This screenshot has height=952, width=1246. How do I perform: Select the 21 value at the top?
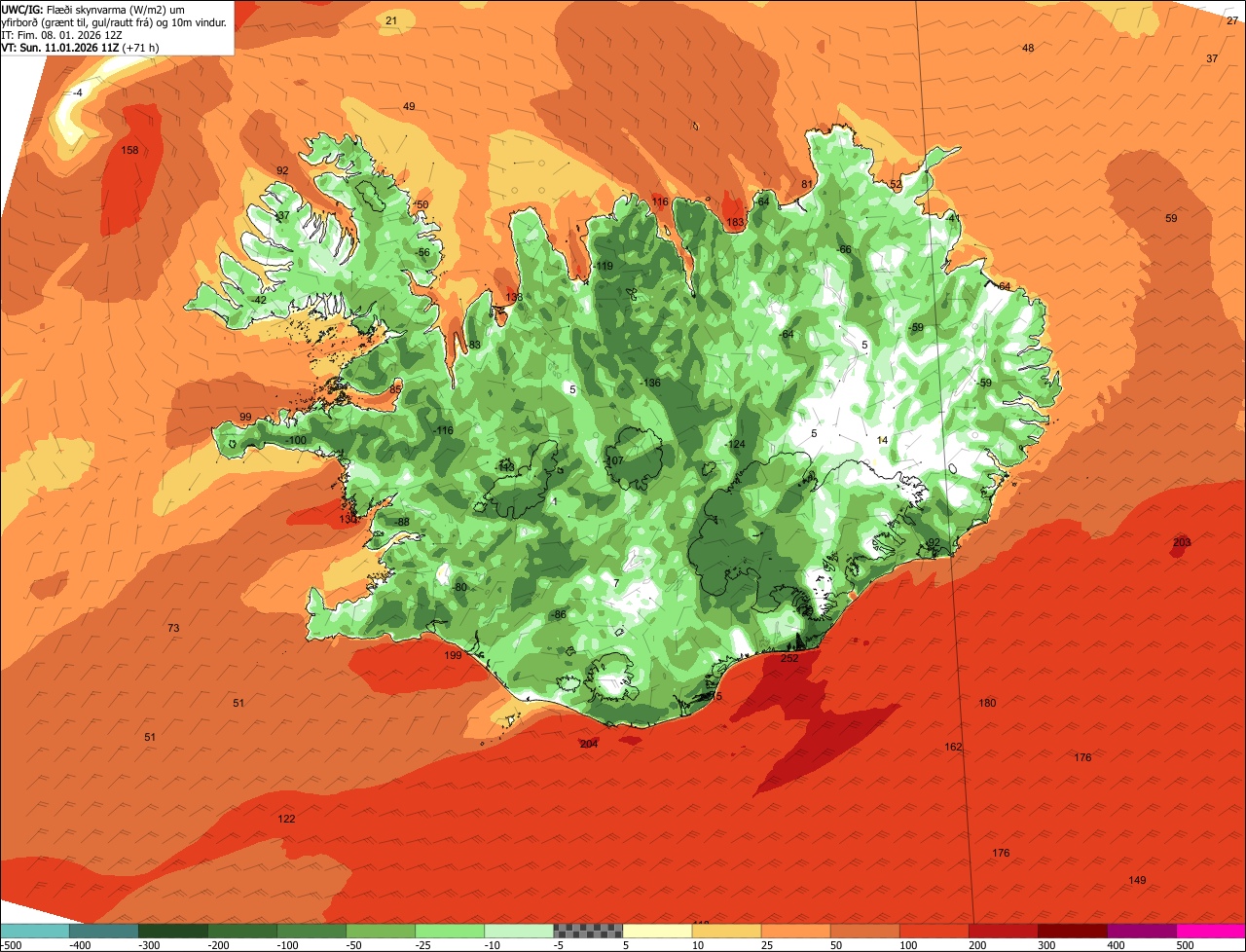(x=391, y=21)
